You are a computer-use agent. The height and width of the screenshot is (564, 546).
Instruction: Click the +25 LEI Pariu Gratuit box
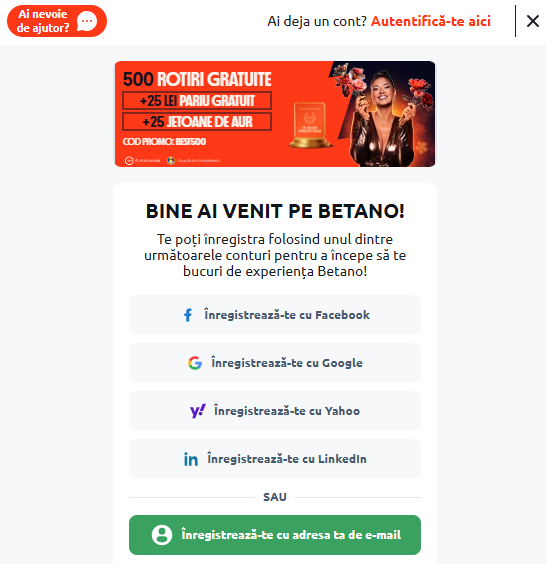[x=197, y=101]
